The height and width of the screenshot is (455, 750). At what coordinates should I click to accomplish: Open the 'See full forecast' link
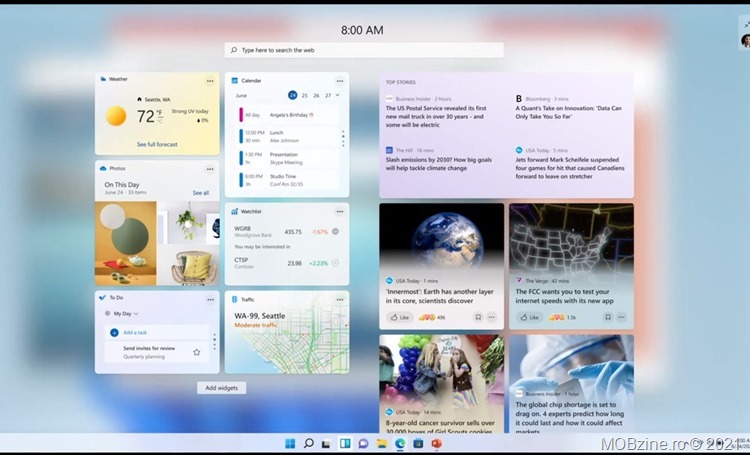pyautogui.click(x=157, y=145)
